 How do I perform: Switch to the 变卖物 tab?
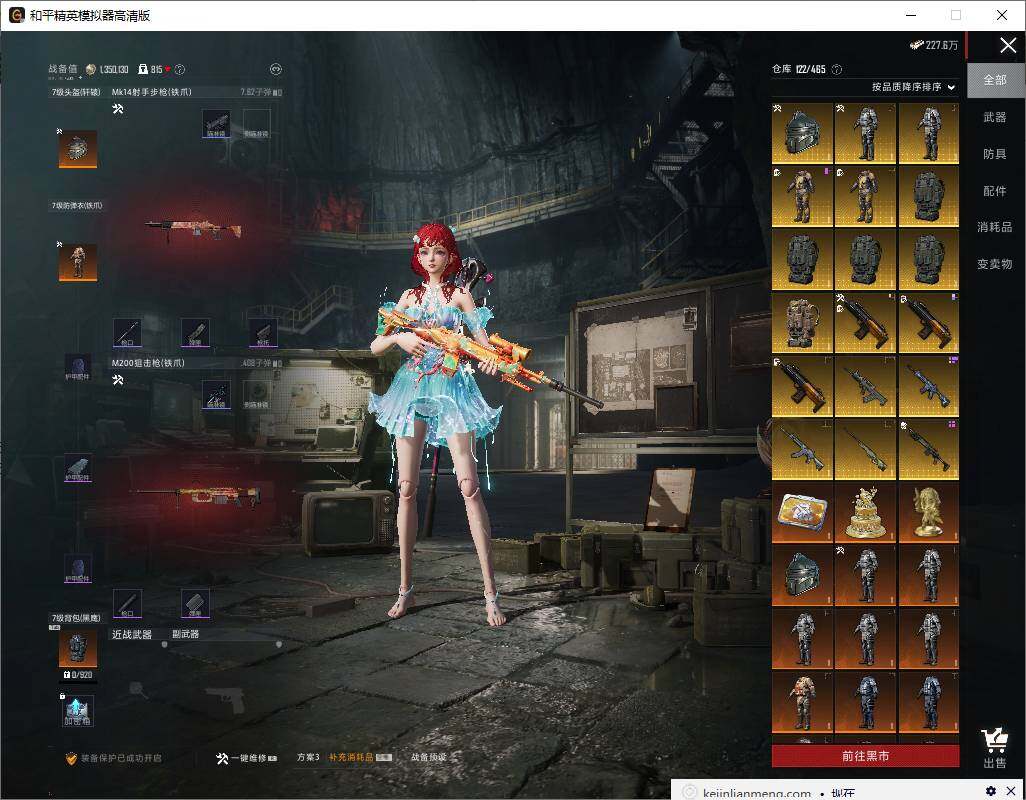[995, 264]
